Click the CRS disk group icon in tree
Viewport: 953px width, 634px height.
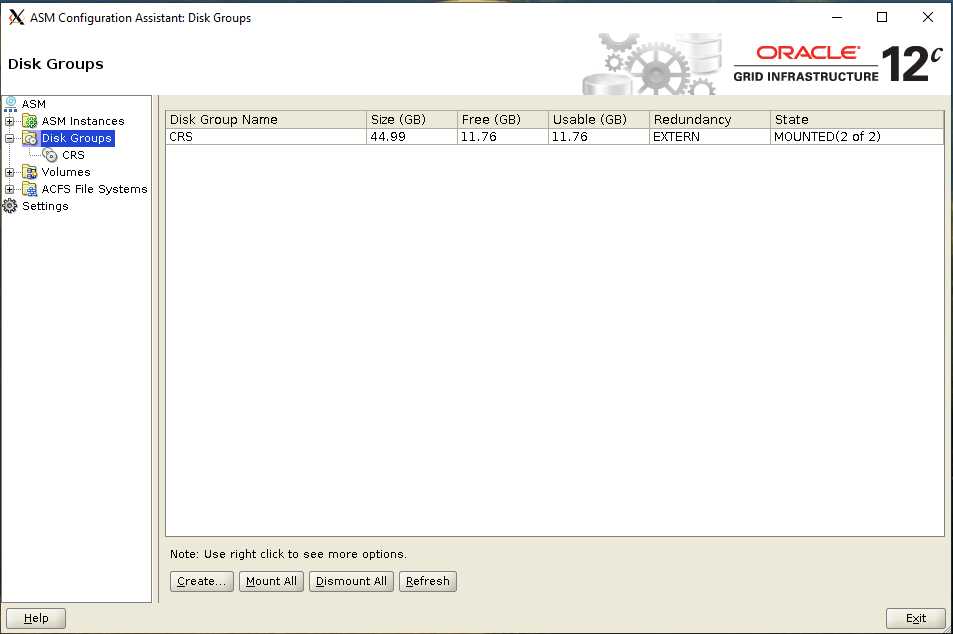click(50, 155)
